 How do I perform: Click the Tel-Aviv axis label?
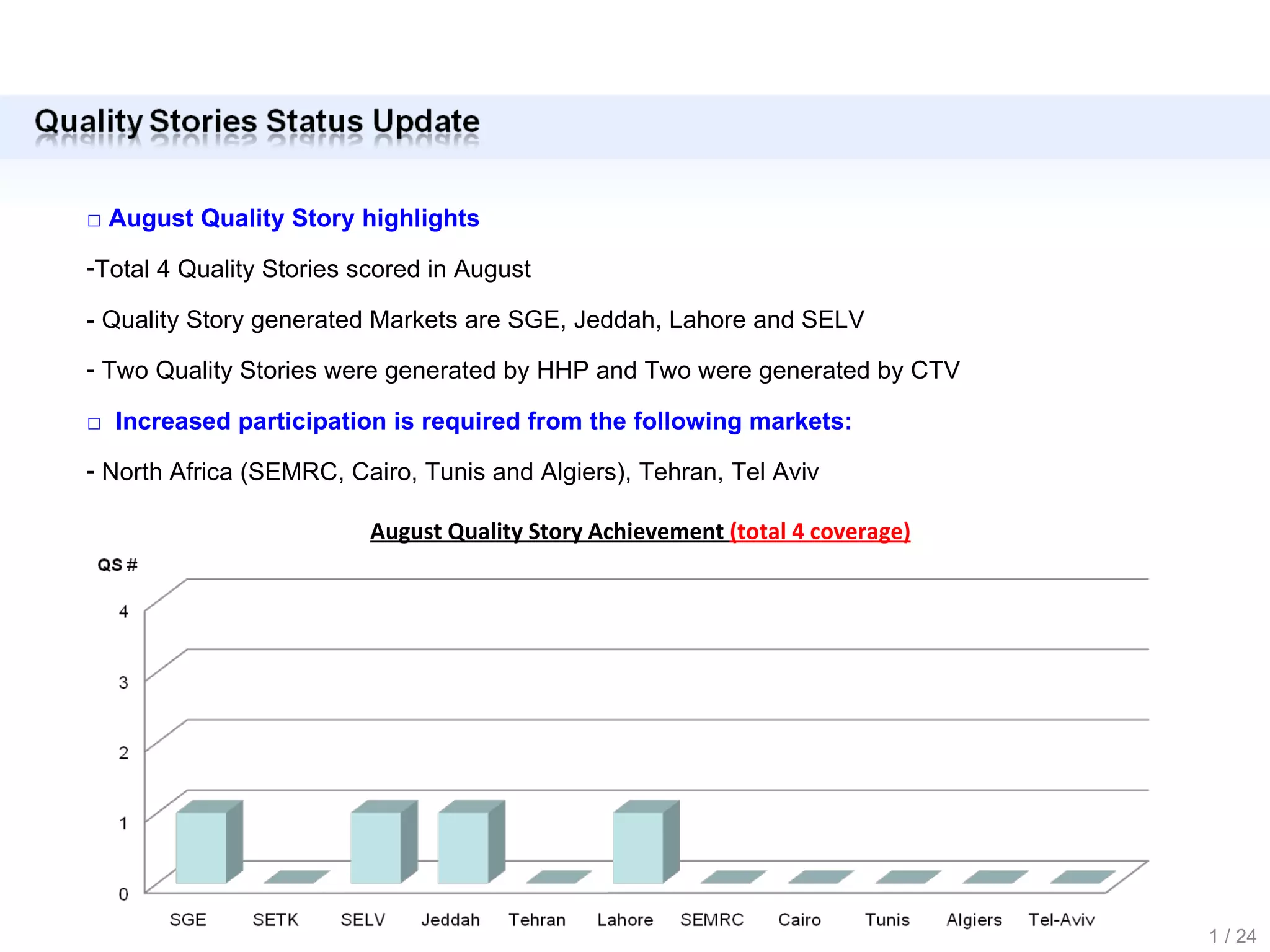pyautogui.click(x=1061, y=920)
